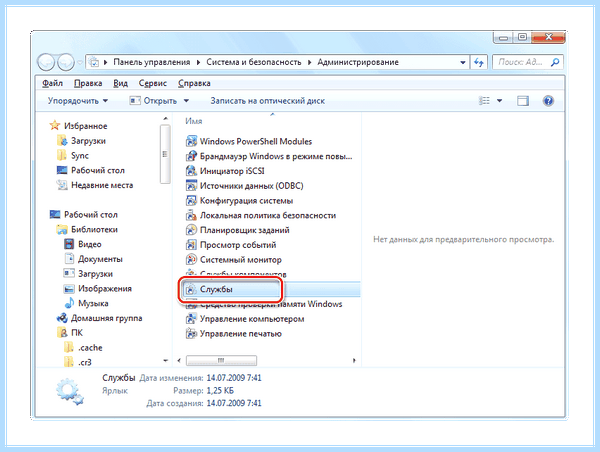The width and height of the screenshot is (600, 452).
Task: Open Windows PowerShell Modules shortcut icon
Action: [191, 141]
